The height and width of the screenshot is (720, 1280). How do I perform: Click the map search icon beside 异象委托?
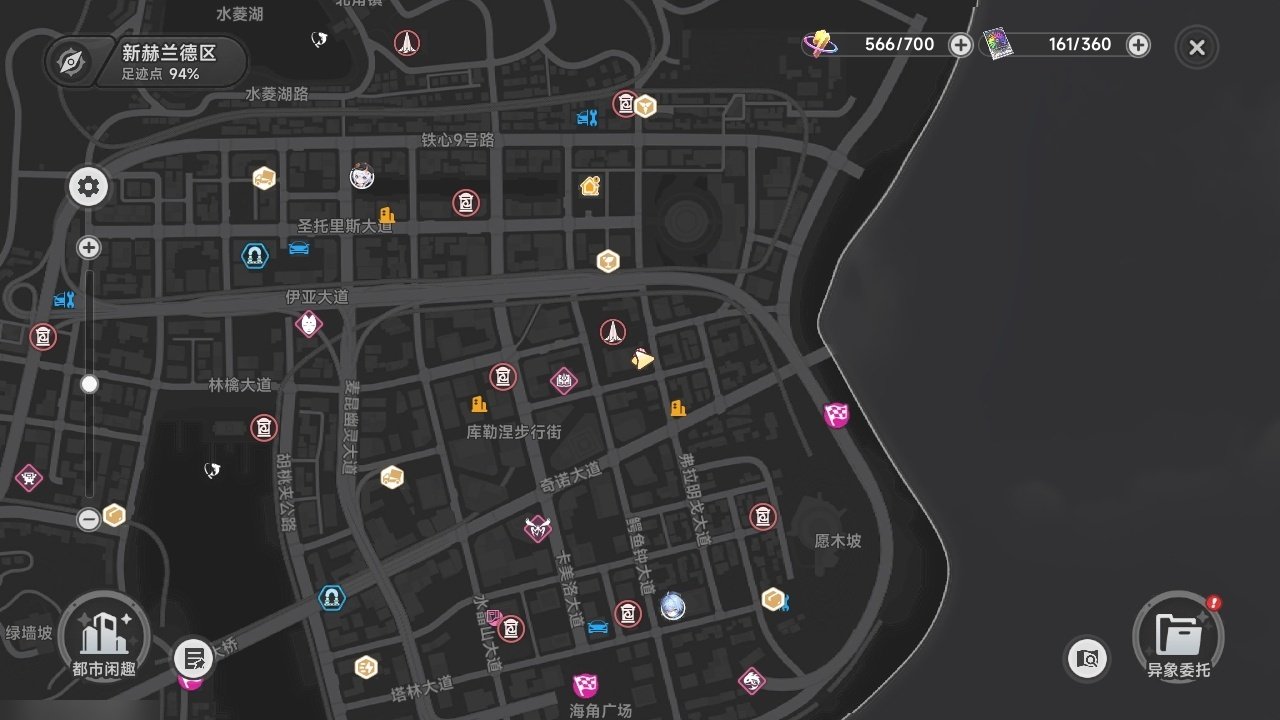(x=1087, y=659)
